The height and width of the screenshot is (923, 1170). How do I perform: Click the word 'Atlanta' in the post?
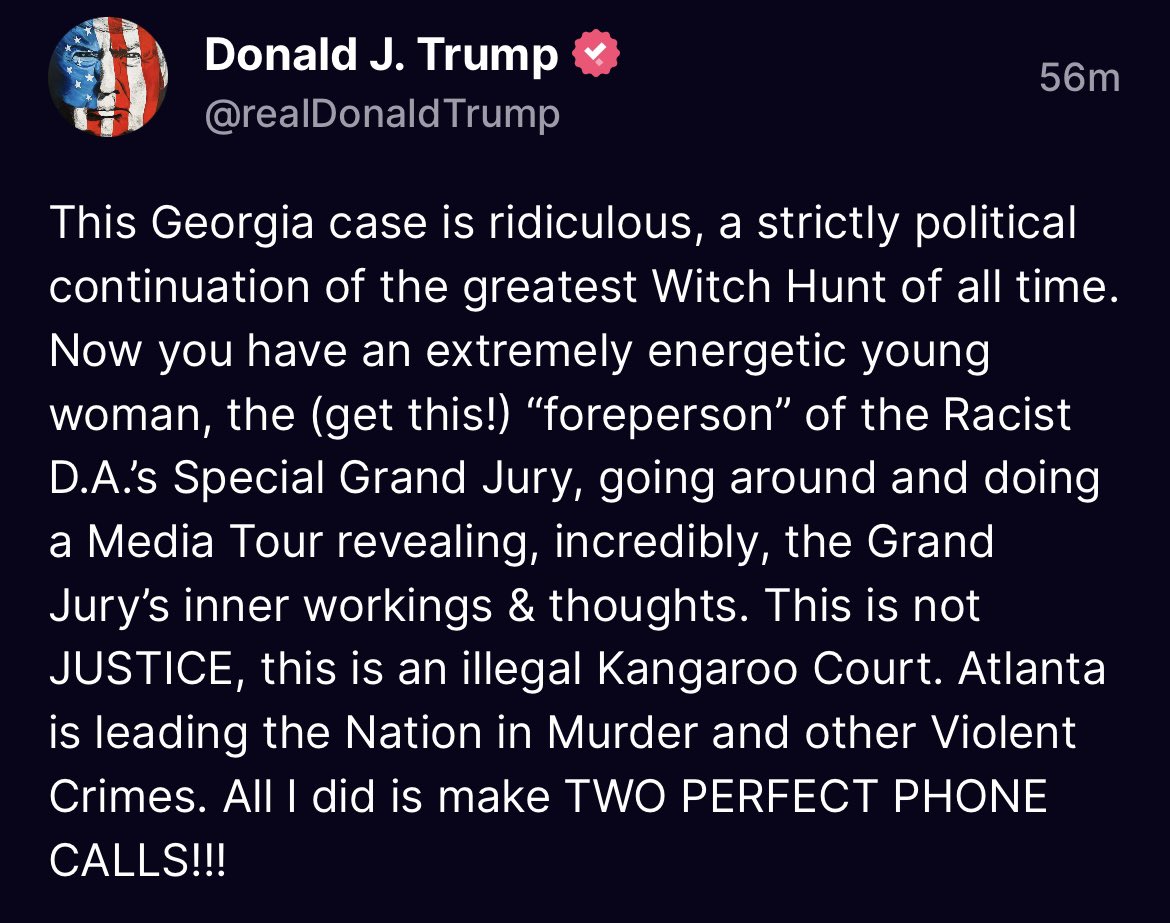(1032, 669)
